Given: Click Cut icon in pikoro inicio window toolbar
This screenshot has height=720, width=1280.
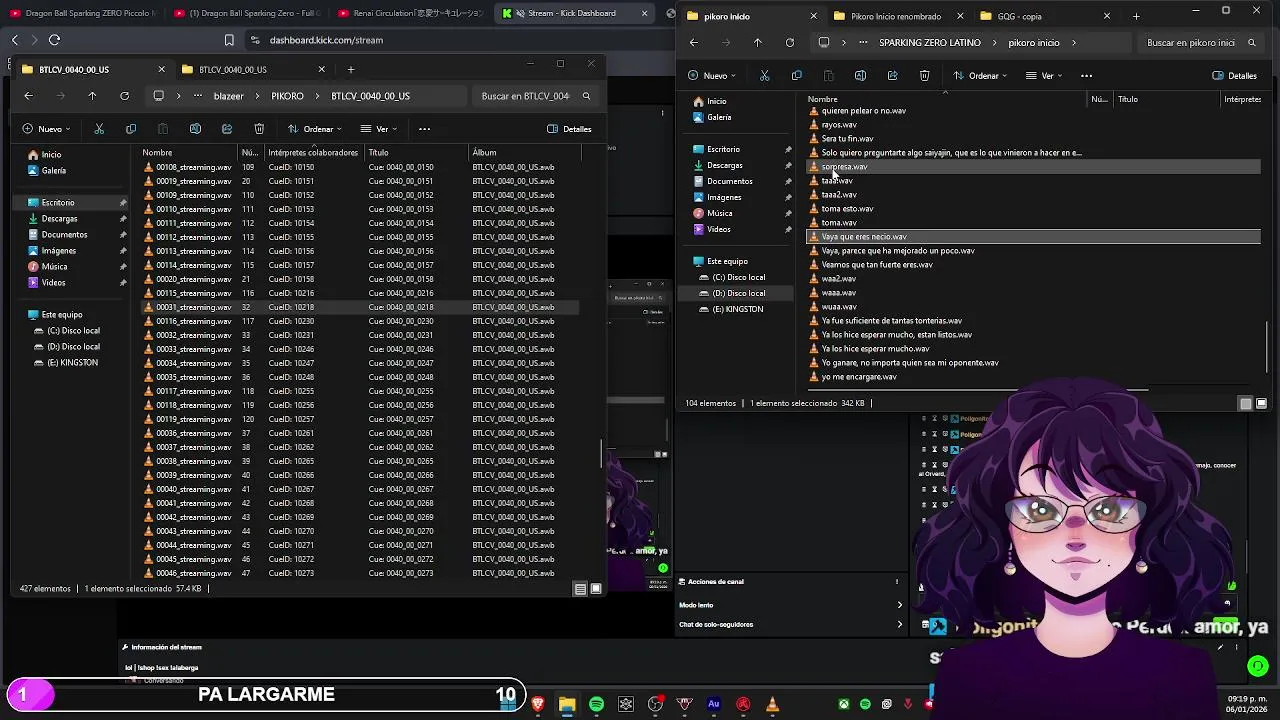Looking at the screenshot, I should tap(765, 76).
